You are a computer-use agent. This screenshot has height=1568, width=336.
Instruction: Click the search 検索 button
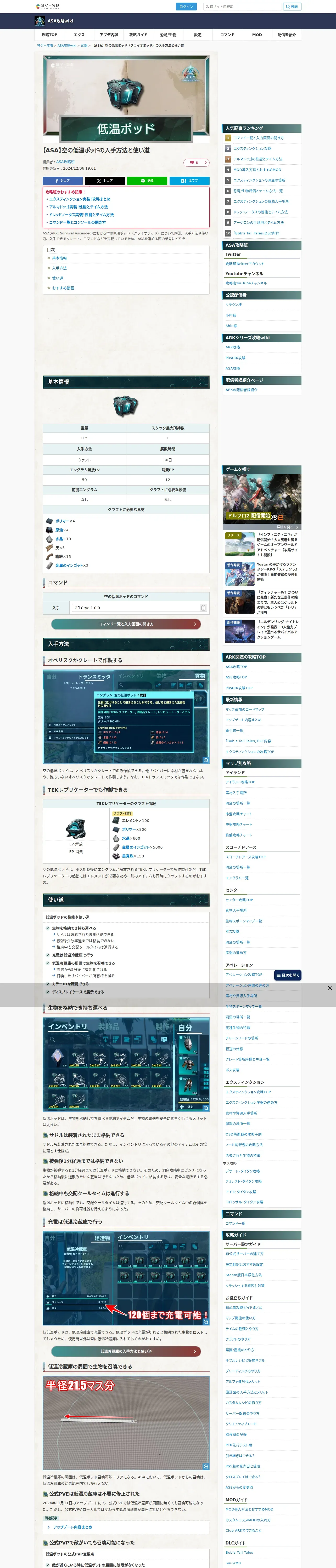pyautogui.click(x=292, y=7)
